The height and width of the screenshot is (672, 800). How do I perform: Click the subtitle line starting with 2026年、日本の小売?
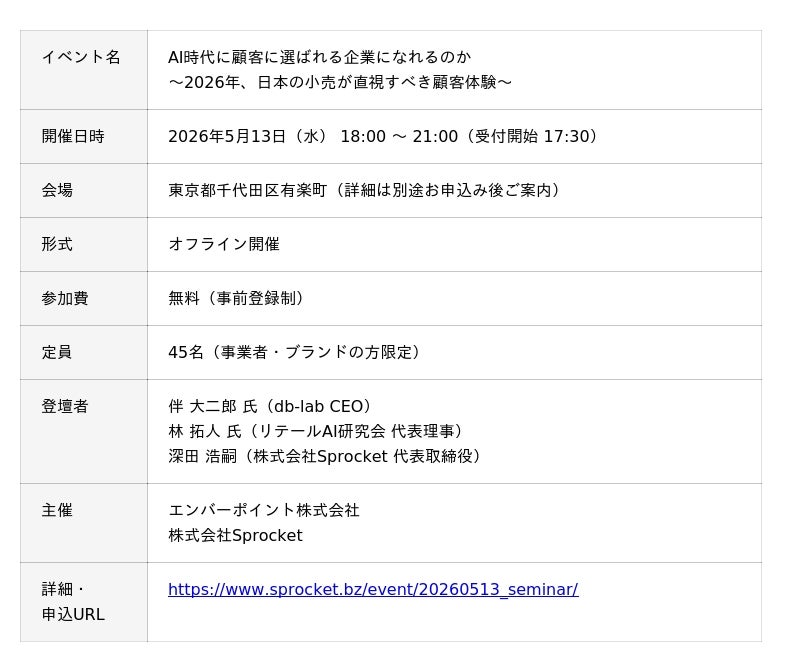coord(340,82)
